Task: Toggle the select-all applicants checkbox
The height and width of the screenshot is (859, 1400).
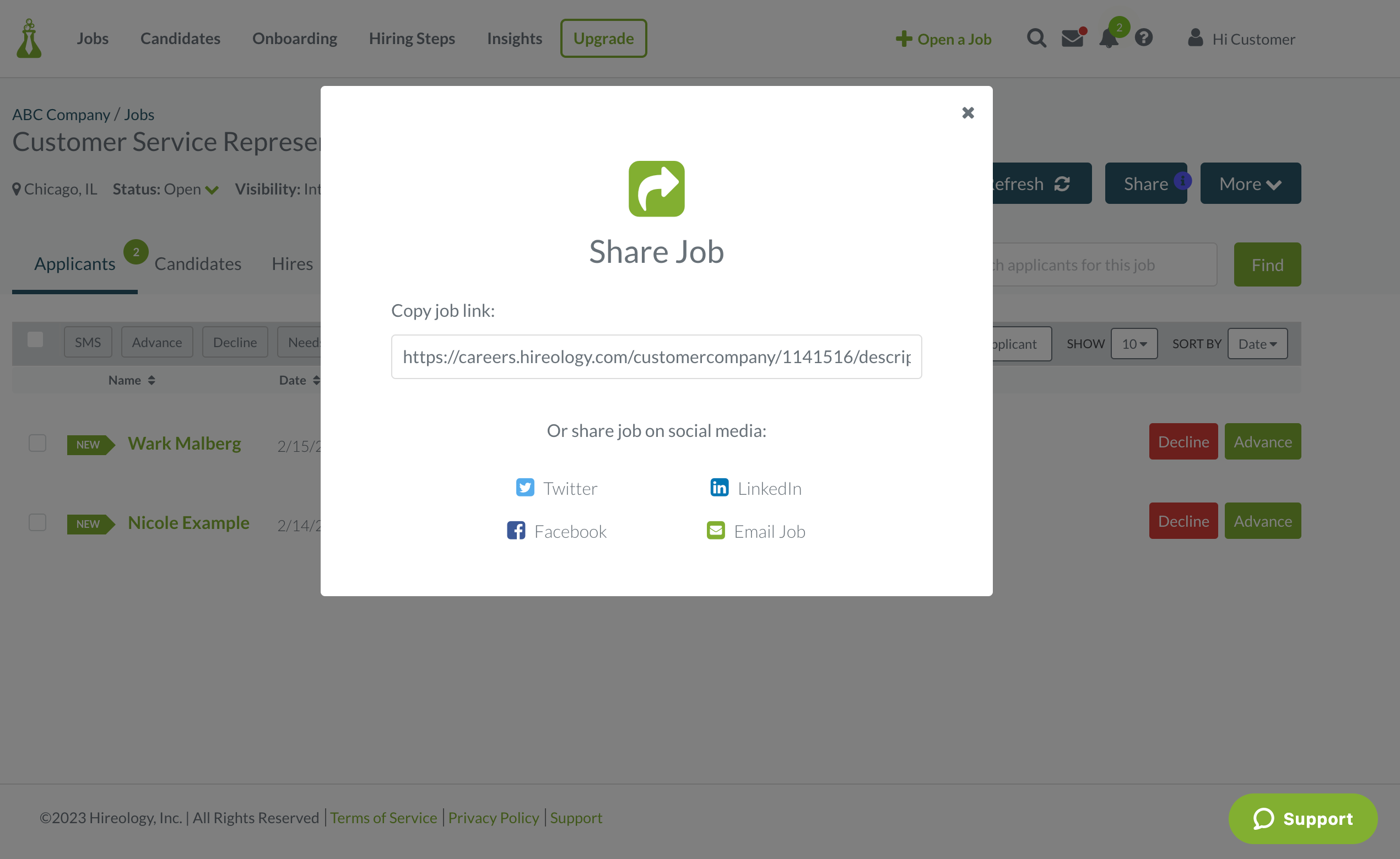Action: pyautogui.click(x=35, y=340)
